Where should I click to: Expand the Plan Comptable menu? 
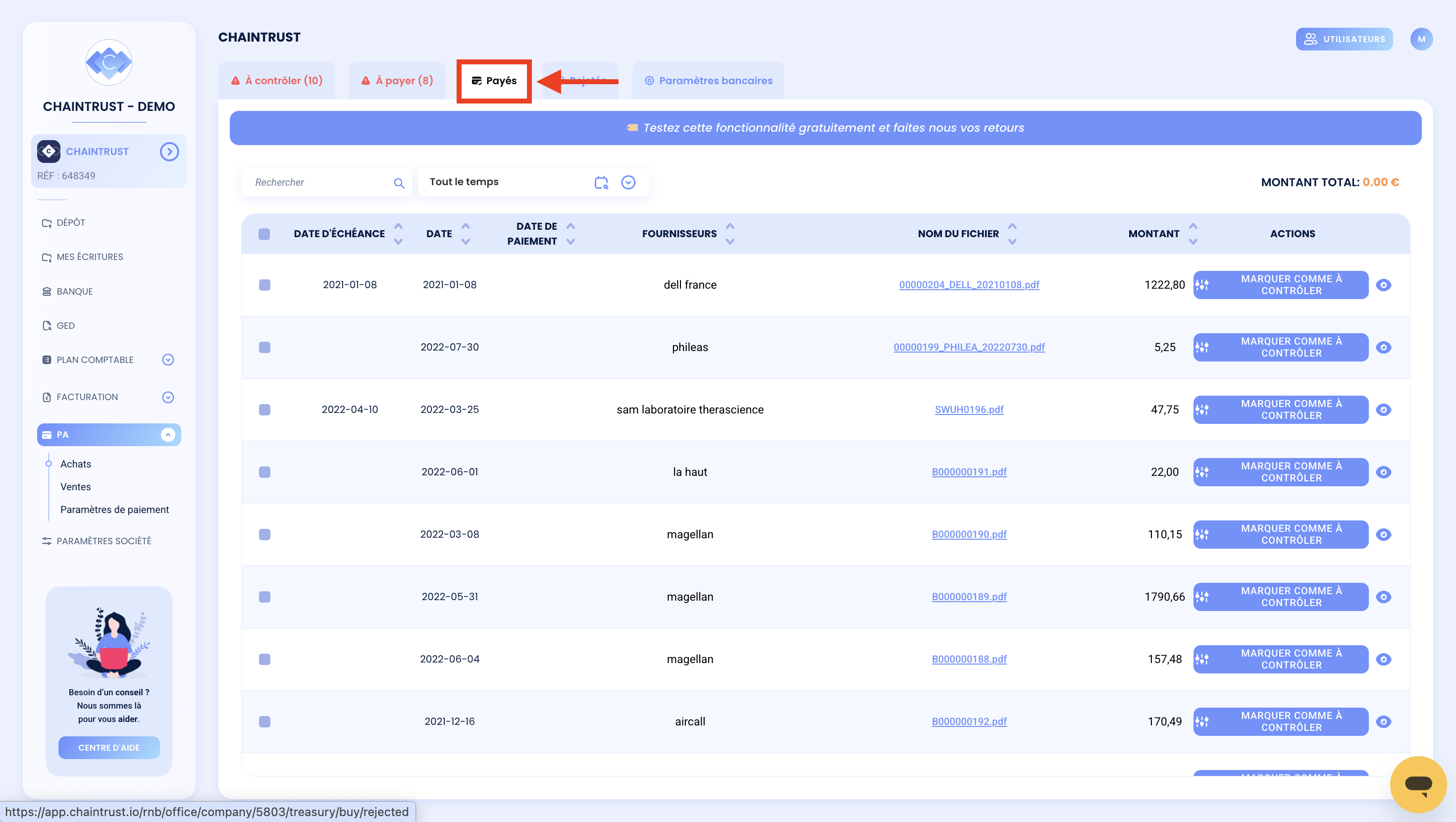168,360
